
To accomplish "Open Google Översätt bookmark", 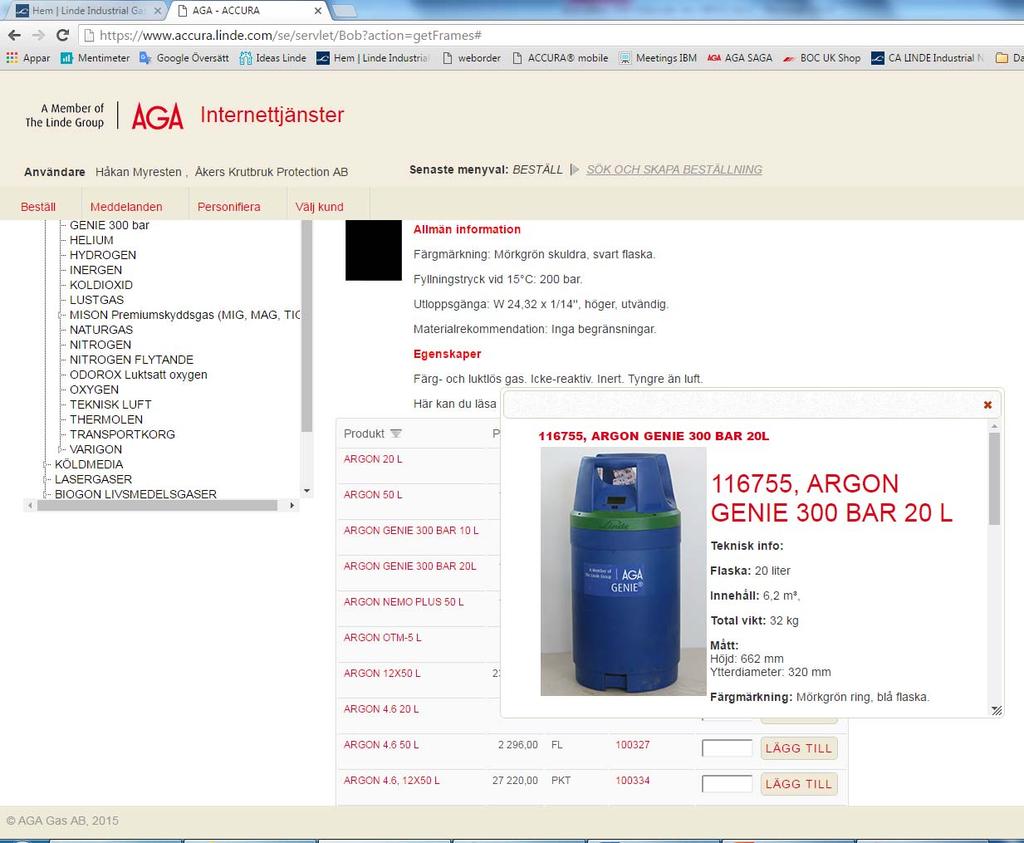I will [x=184, y=58].
